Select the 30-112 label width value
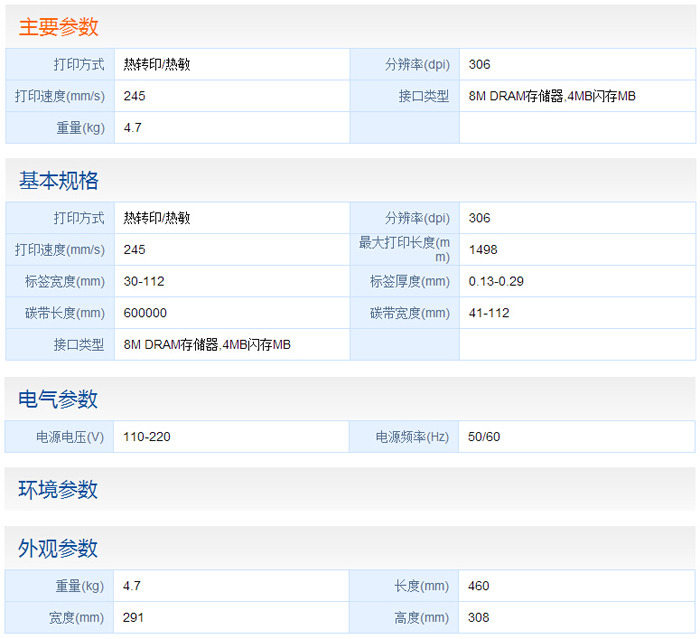The width and height of the screenshot is (700, 639). tap(144, 281)
